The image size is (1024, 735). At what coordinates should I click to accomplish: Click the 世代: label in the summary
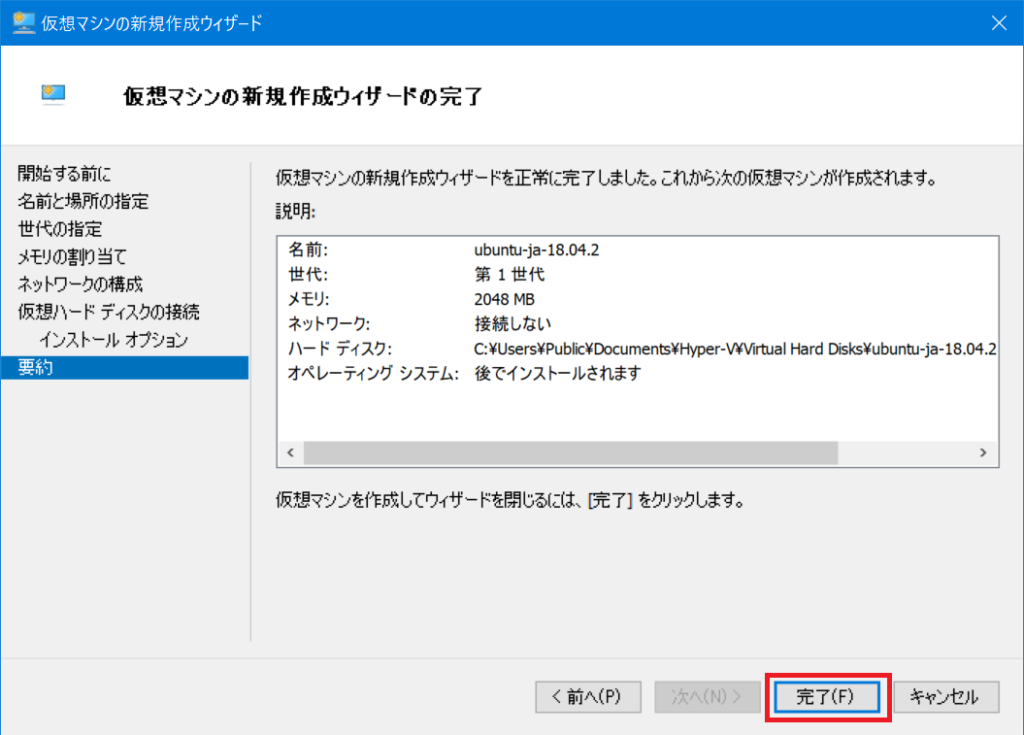[x=308, y=274]
